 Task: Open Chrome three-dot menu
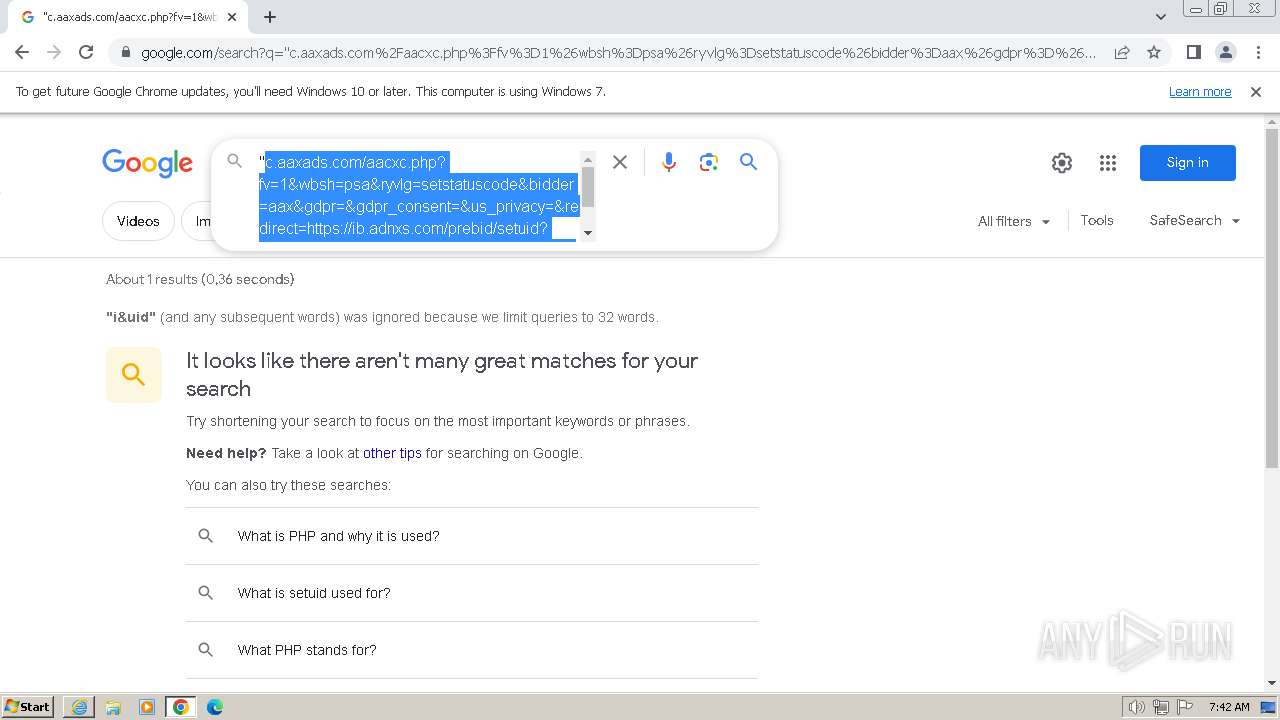pos(1258,52)
